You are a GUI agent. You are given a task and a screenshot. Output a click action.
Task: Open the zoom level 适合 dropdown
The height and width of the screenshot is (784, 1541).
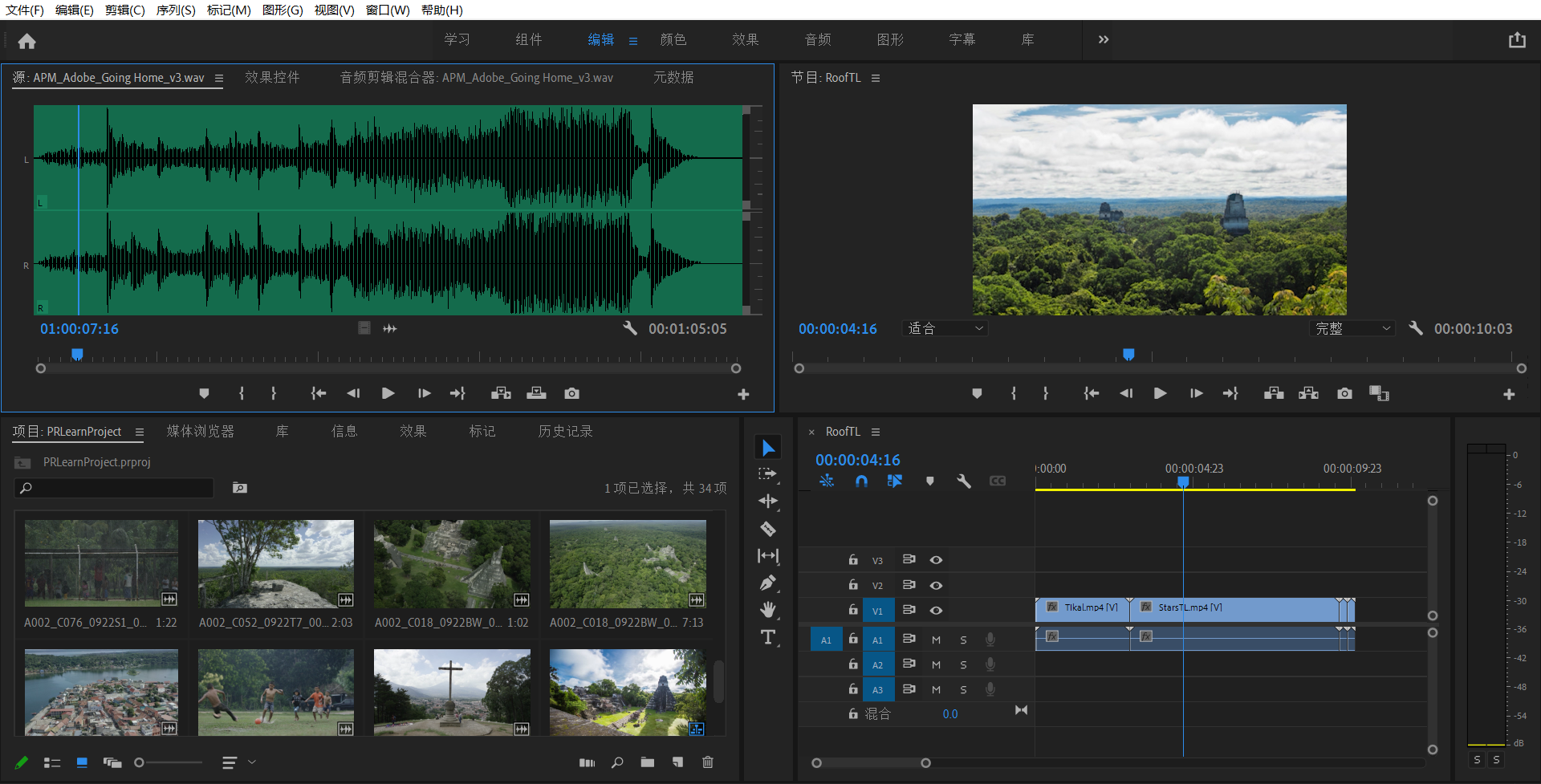pos(945,328)
